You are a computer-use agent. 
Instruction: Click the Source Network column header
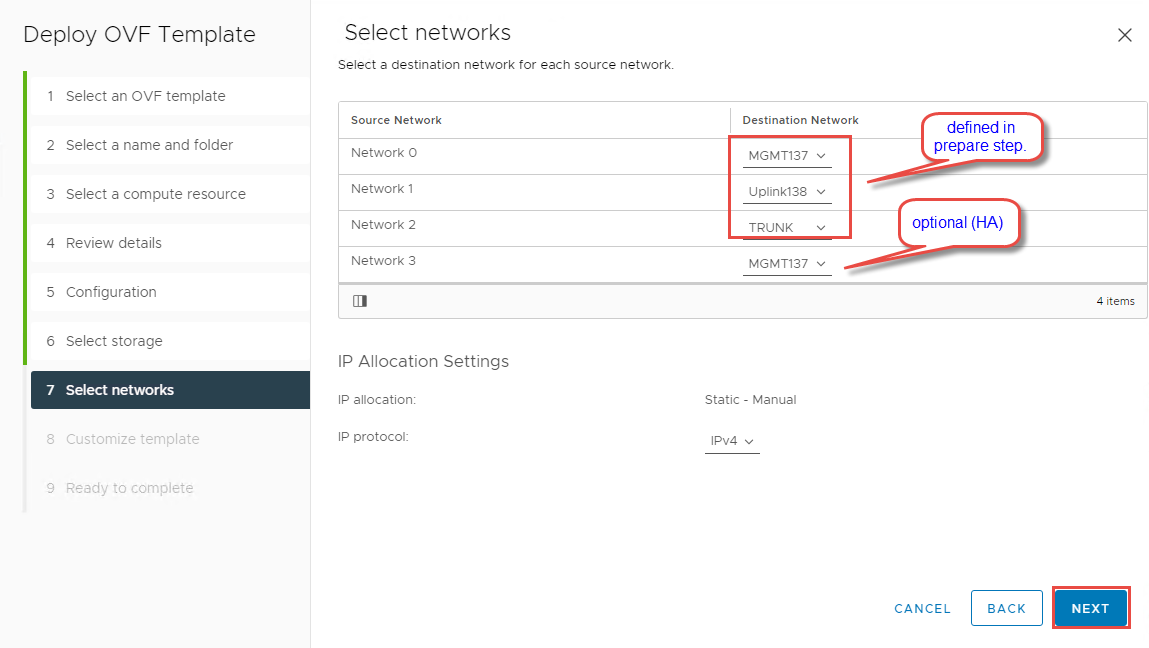396,120
